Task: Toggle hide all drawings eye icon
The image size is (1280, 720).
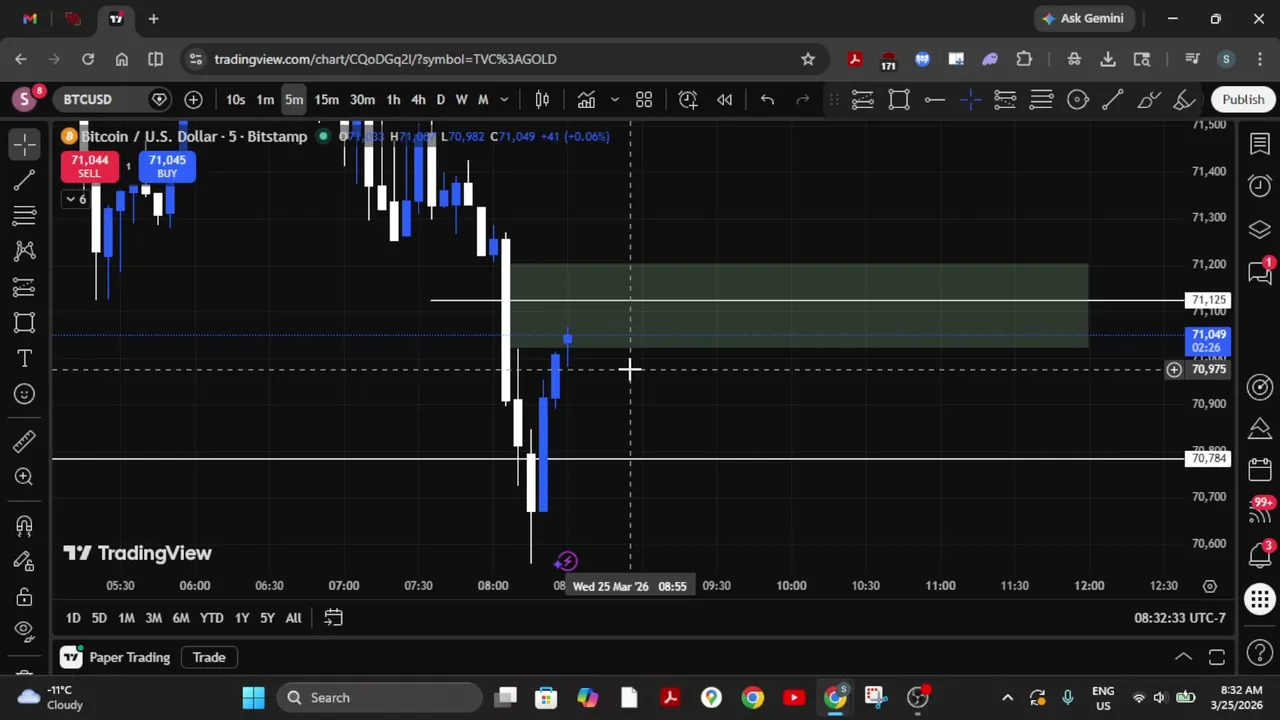Action: 25,631
